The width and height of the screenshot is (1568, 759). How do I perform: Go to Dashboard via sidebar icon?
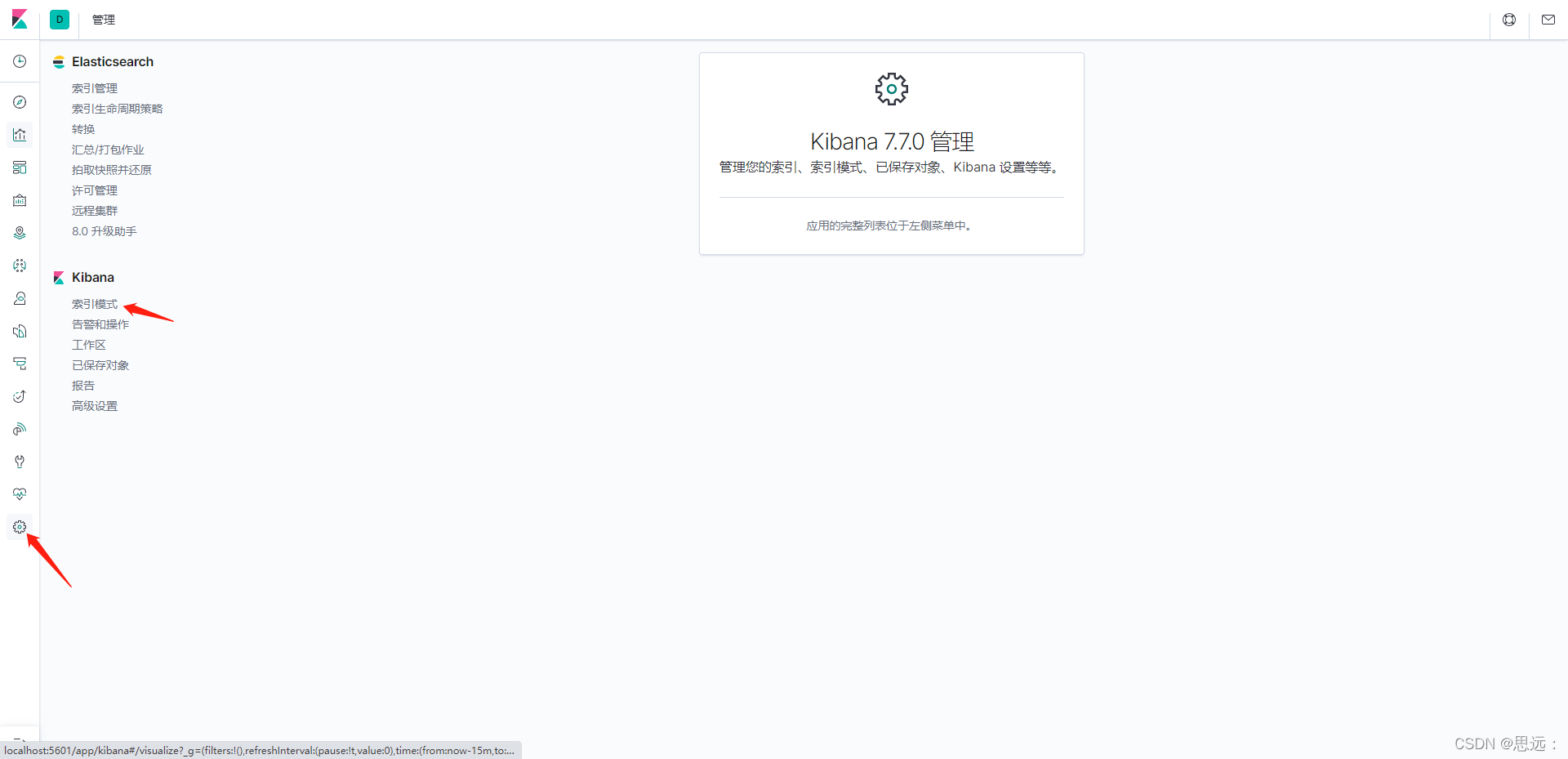click(x=20, y=167)
